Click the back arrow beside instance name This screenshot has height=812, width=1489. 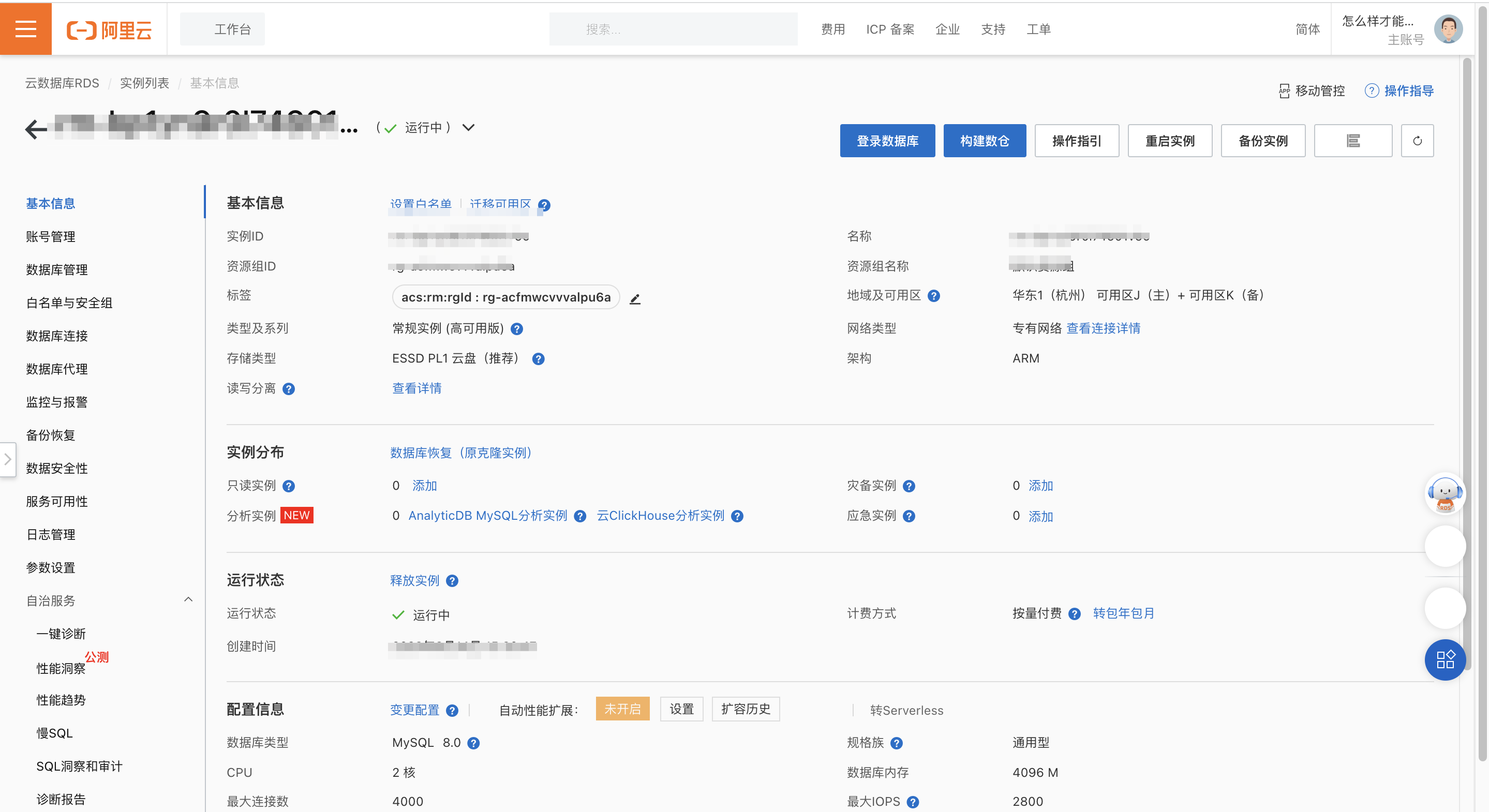[x=36, y=129]
